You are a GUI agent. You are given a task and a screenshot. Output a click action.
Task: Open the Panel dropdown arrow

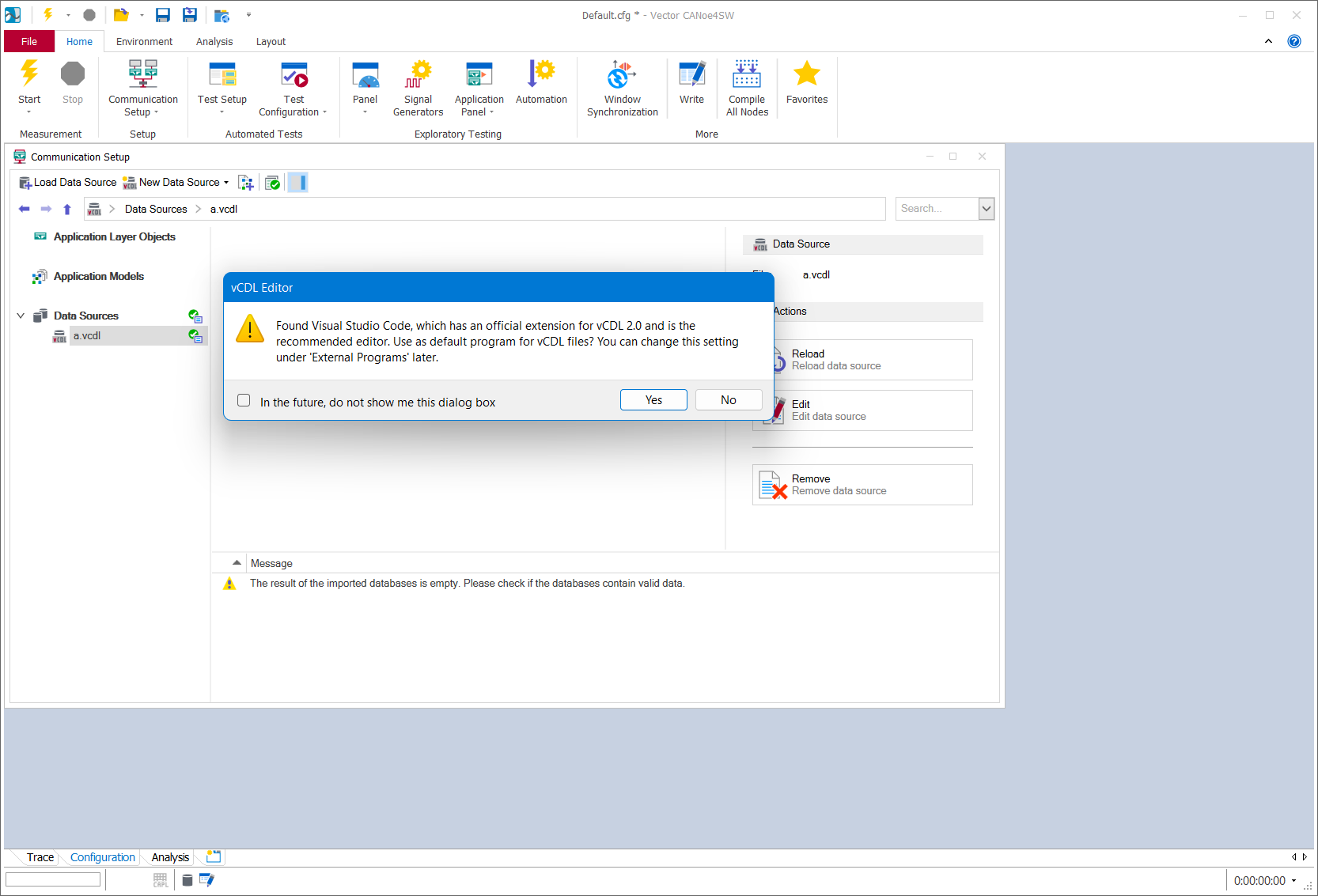pos(365,112)
